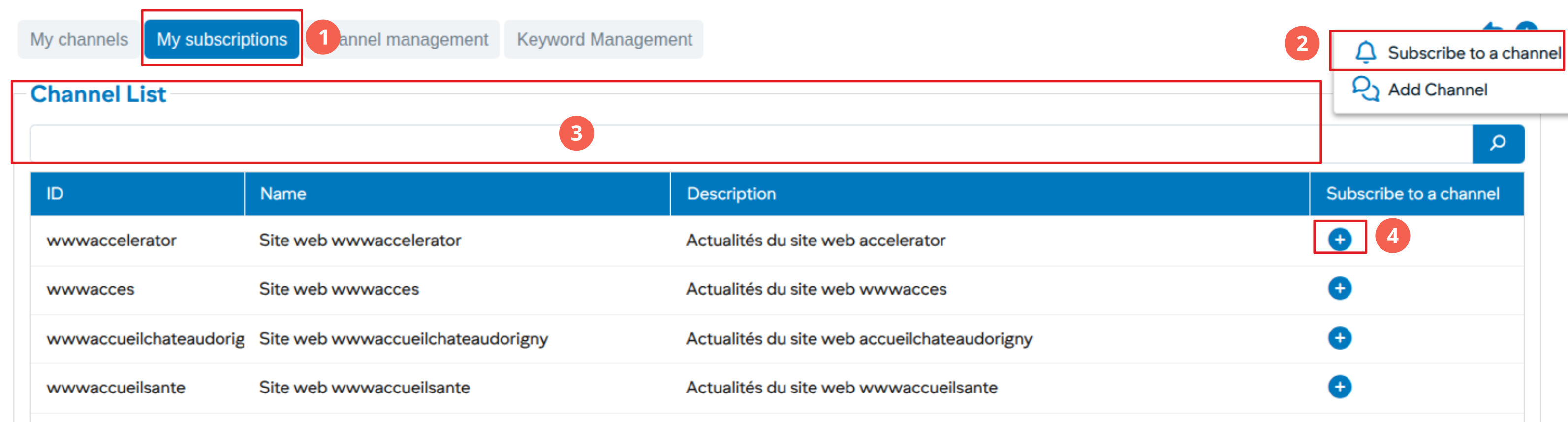The width and height of the screenshot is (1568, 422).
Task: Click the chat bubbles icon beside Add Channel
Action: pos(1365,90)
